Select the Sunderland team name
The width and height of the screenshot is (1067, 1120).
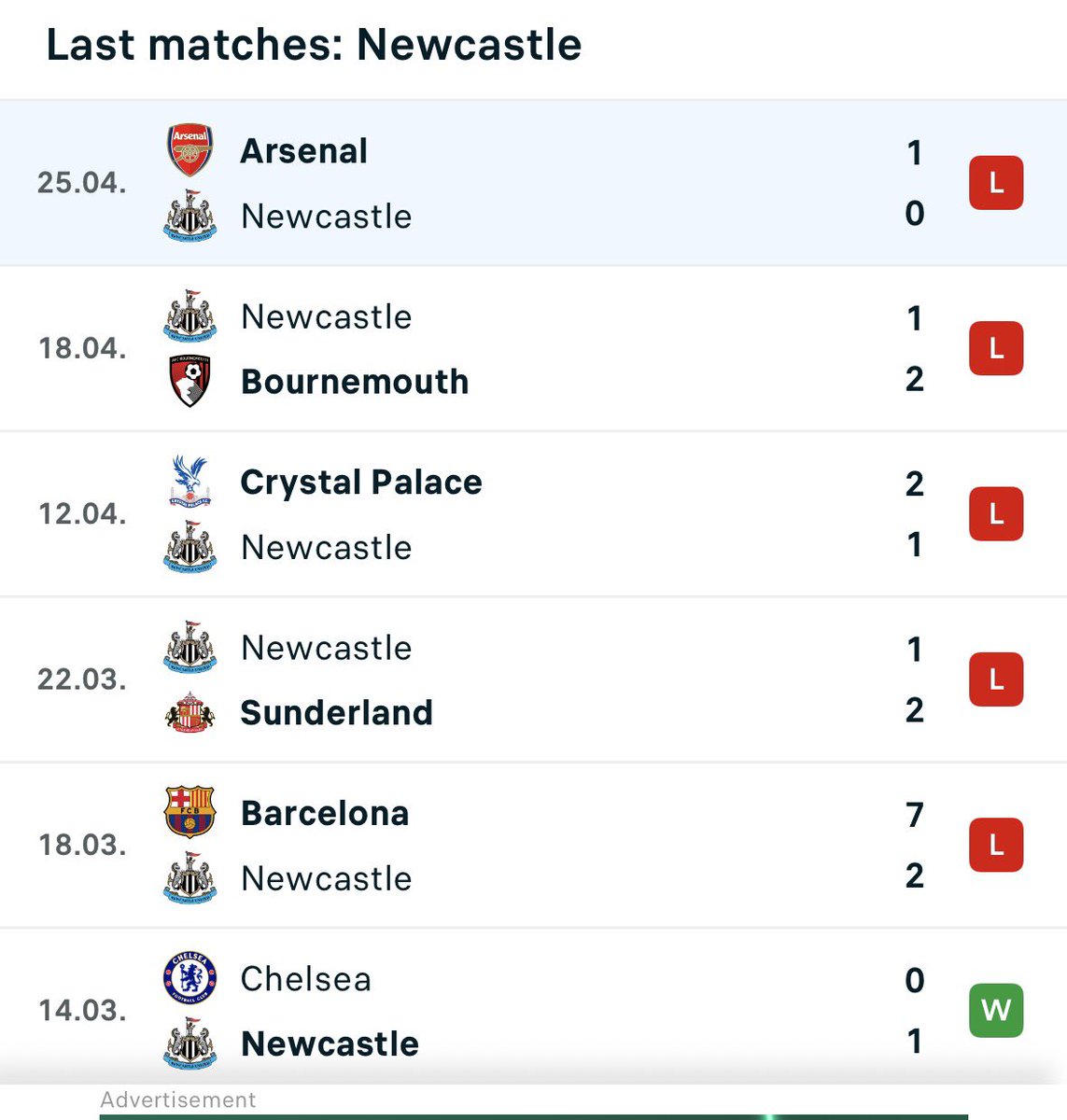coord(337,713)
